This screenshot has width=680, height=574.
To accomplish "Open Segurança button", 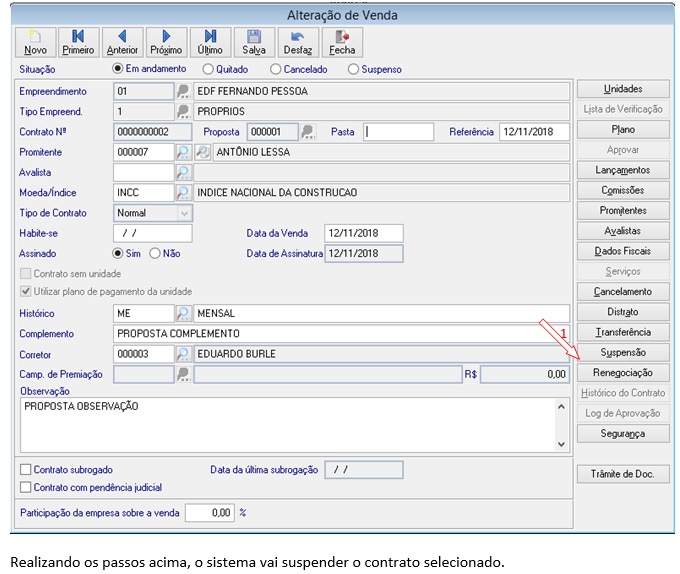I will pos(623,434).
